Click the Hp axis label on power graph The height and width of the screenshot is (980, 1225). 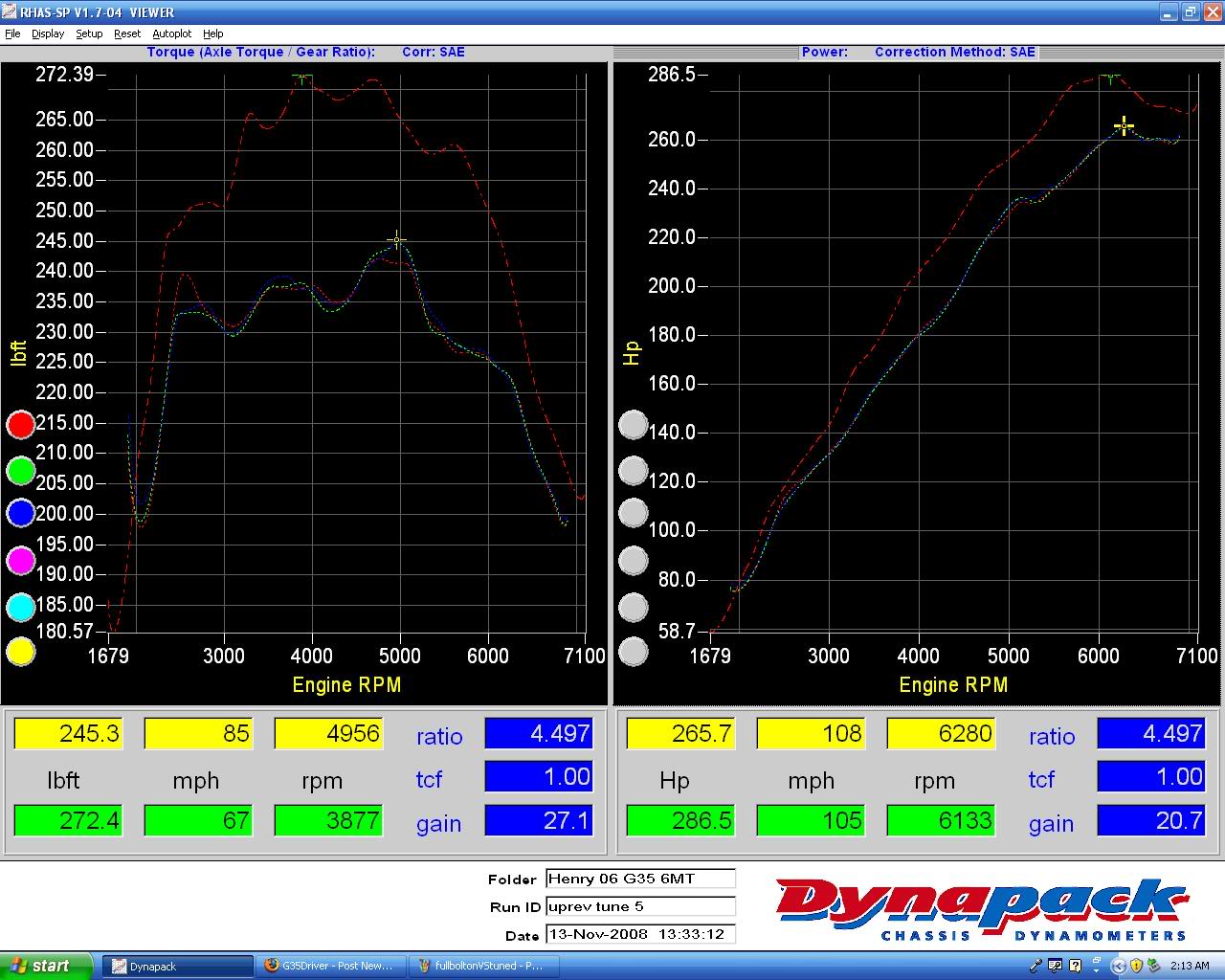pyautogui.click(x=632, y=353)
